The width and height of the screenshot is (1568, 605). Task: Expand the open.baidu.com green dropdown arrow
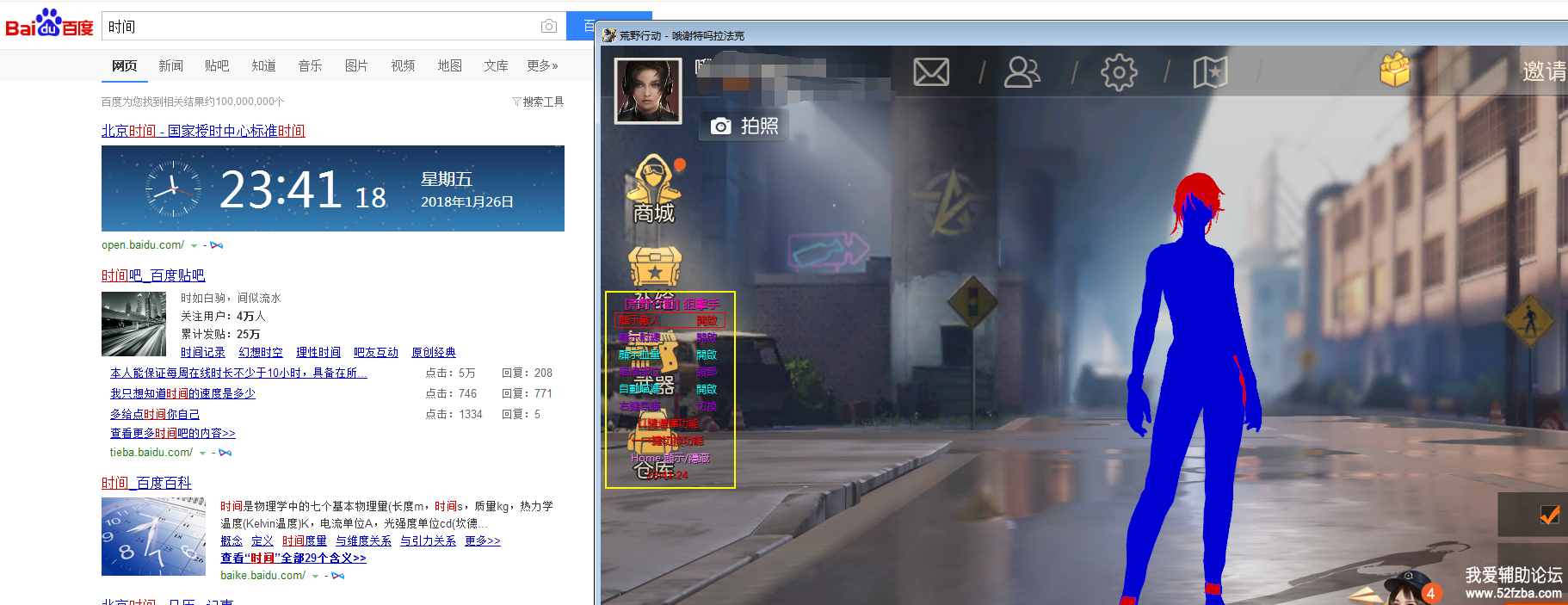[194, 246]
